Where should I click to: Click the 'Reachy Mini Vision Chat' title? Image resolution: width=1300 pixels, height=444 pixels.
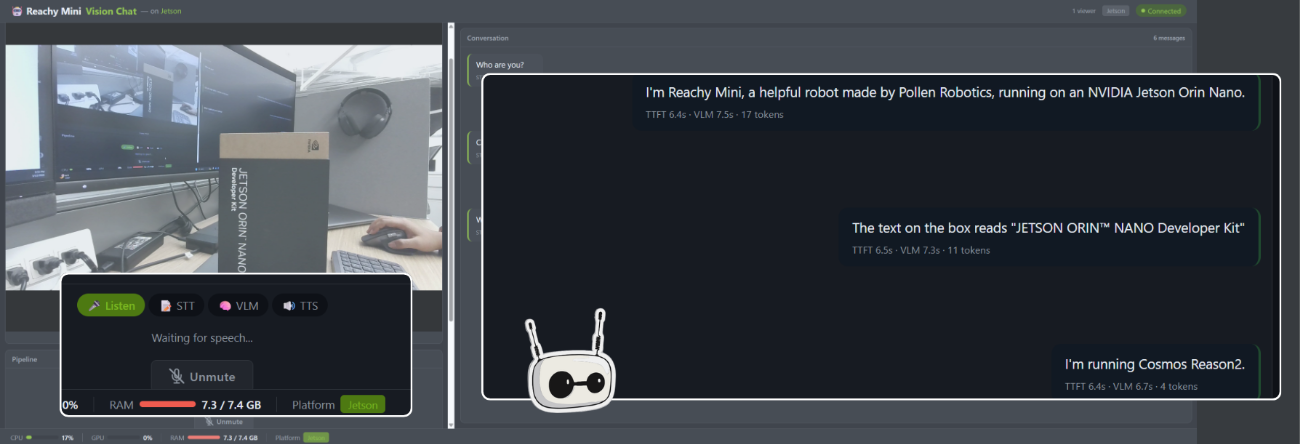[x=83, y=11]
